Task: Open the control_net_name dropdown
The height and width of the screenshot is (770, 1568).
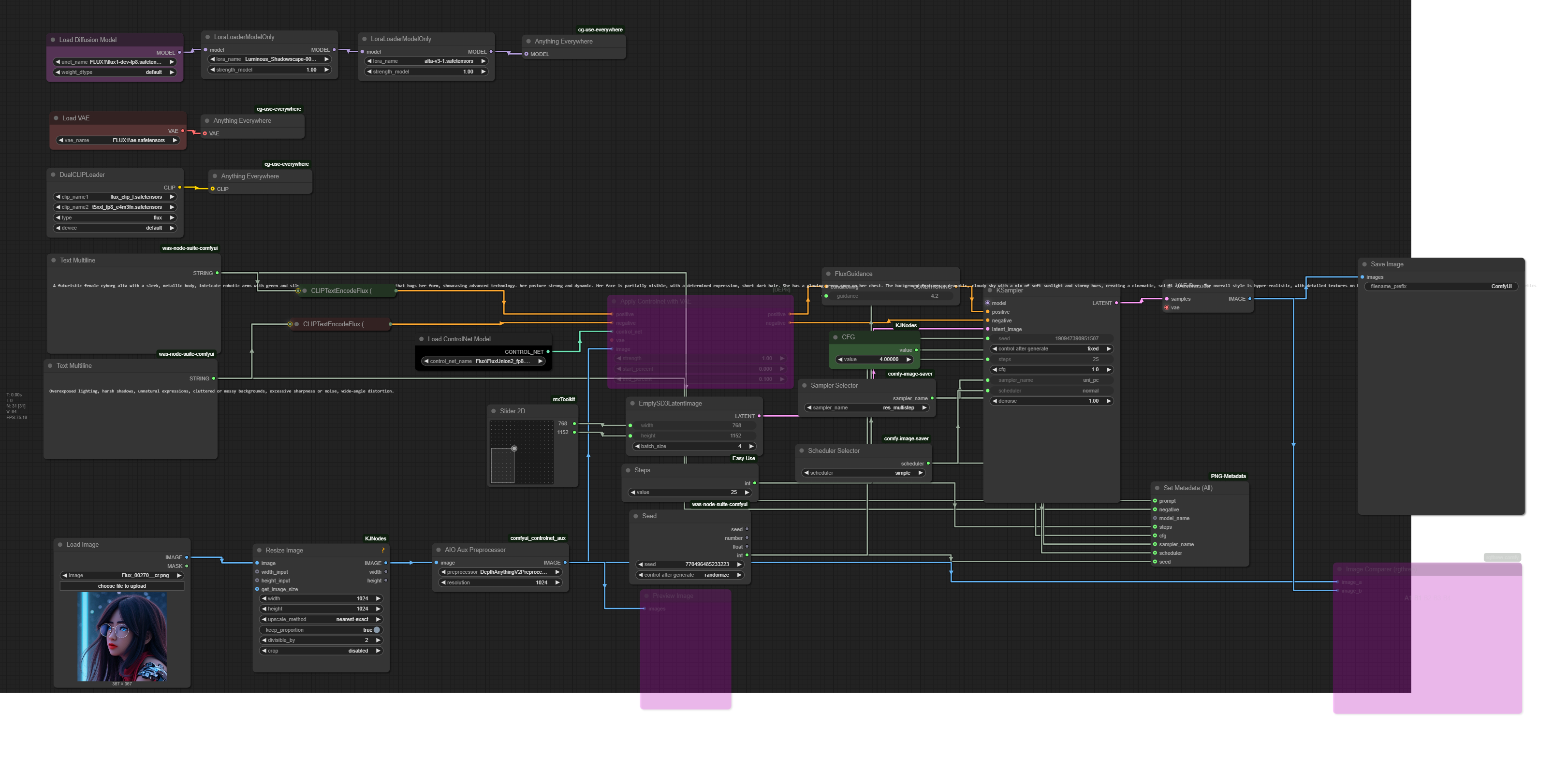Action: (484, 362)
